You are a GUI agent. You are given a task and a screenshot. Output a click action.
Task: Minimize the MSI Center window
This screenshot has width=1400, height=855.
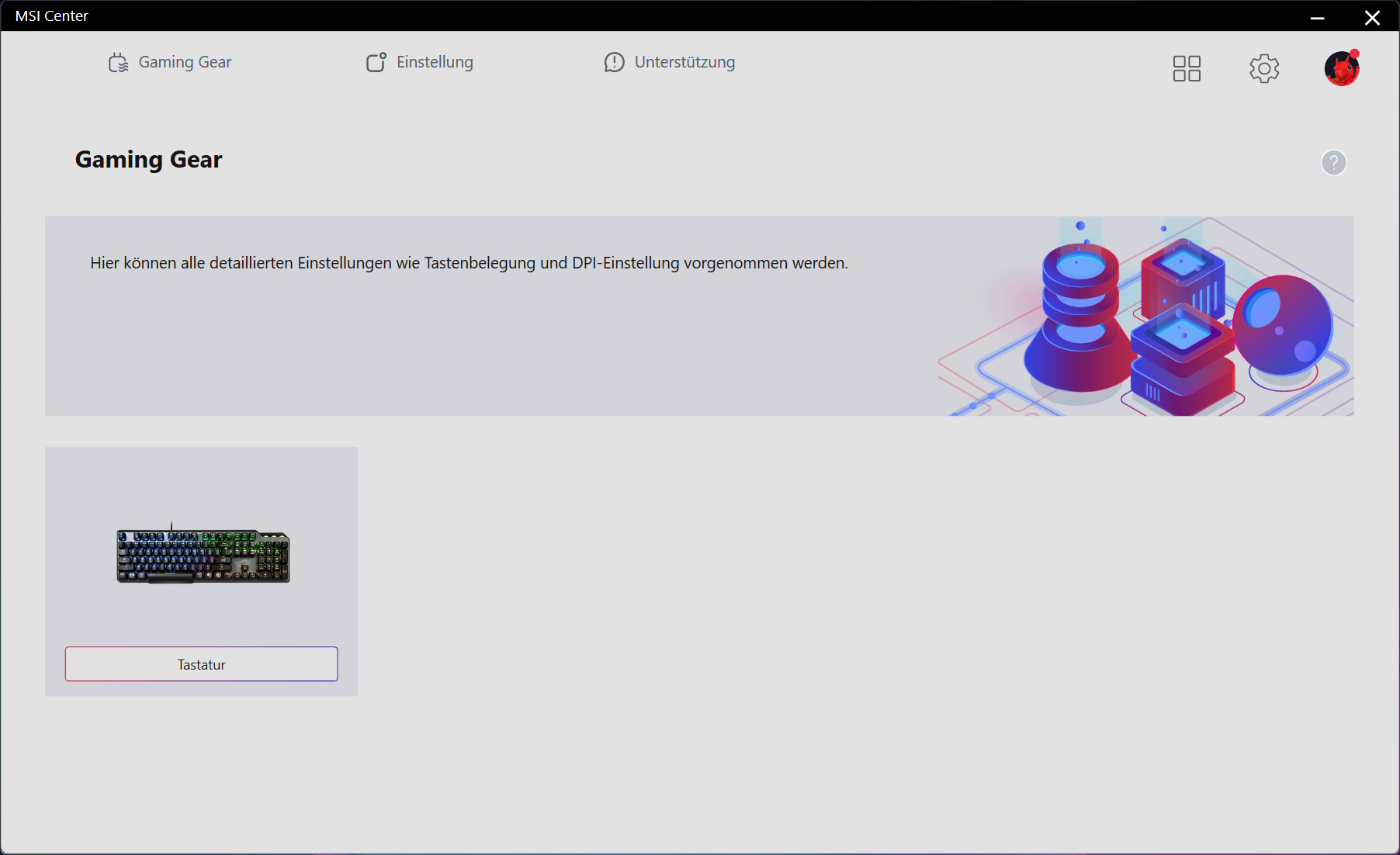[x=1317, y=17]
